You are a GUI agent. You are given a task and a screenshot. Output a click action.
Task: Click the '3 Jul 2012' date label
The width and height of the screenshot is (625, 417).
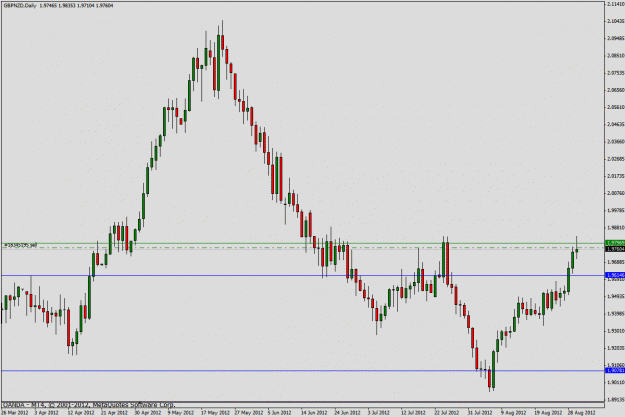tap(379, 413)
